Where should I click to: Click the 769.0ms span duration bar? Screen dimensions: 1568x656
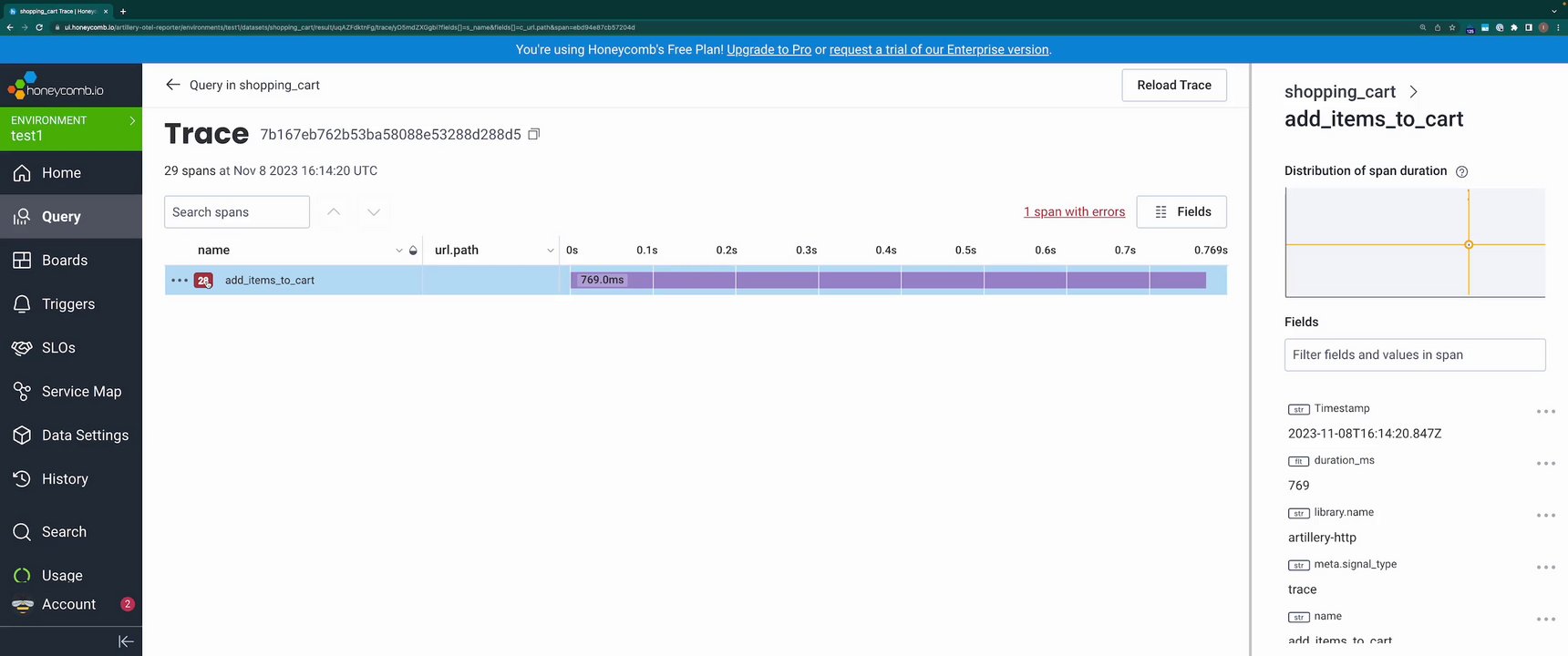tap(888, 280)
